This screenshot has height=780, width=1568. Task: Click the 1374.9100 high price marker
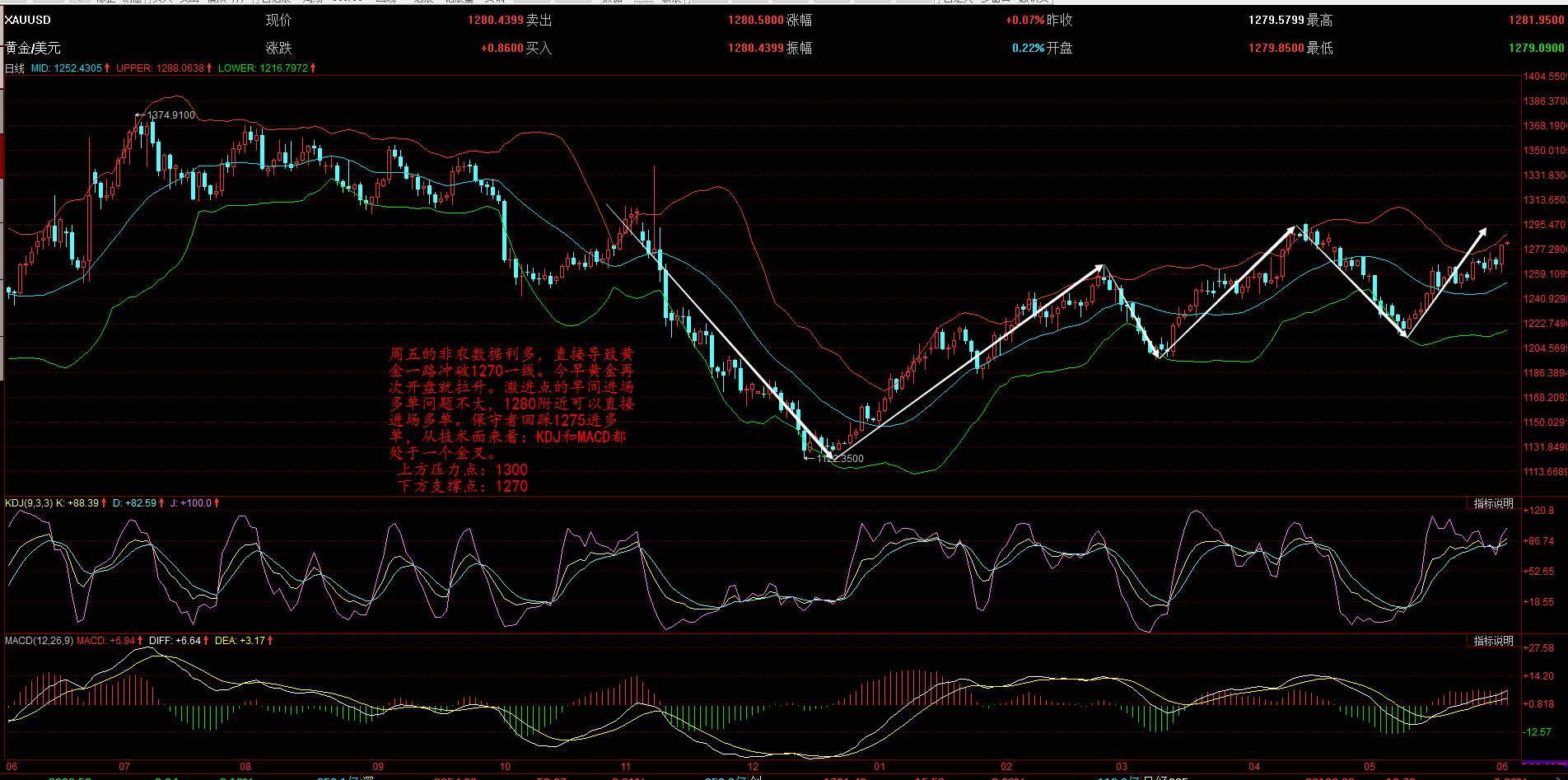170,115
